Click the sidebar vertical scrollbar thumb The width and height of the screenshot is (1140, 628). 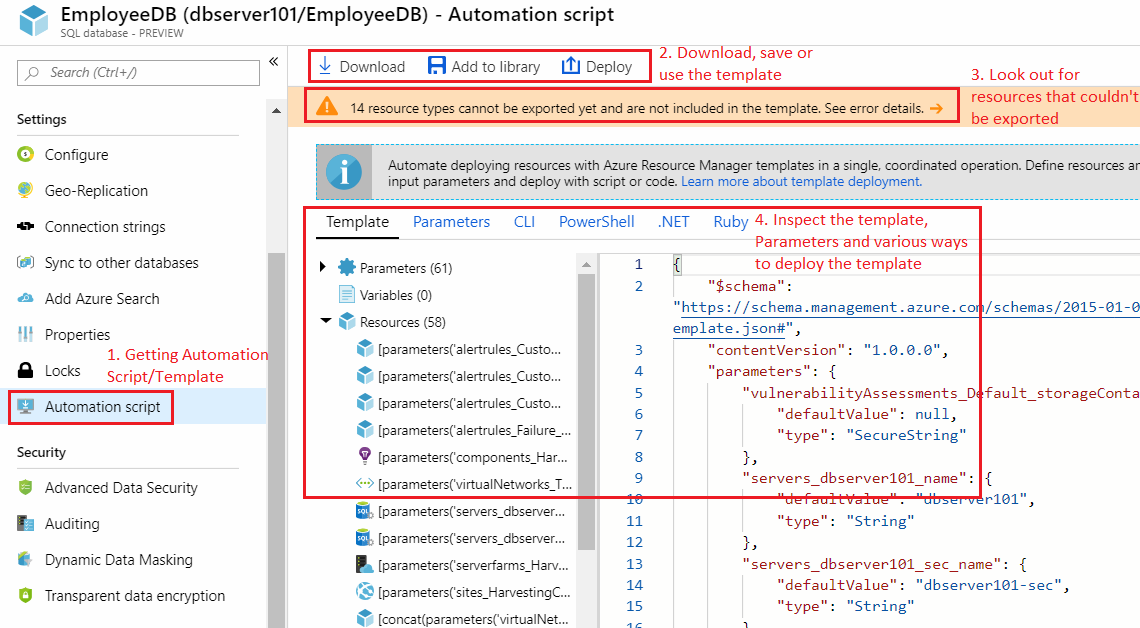coord(276,440)
